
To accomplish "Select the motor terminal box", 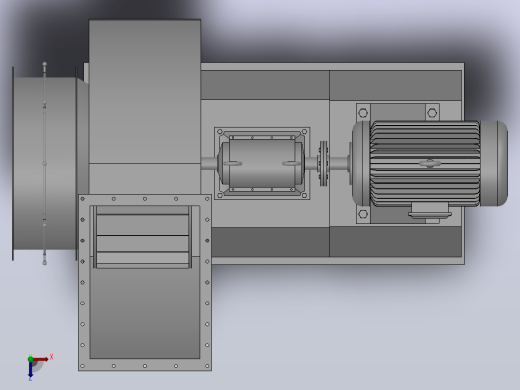I will pyautogui.click(x=430, y=211).
